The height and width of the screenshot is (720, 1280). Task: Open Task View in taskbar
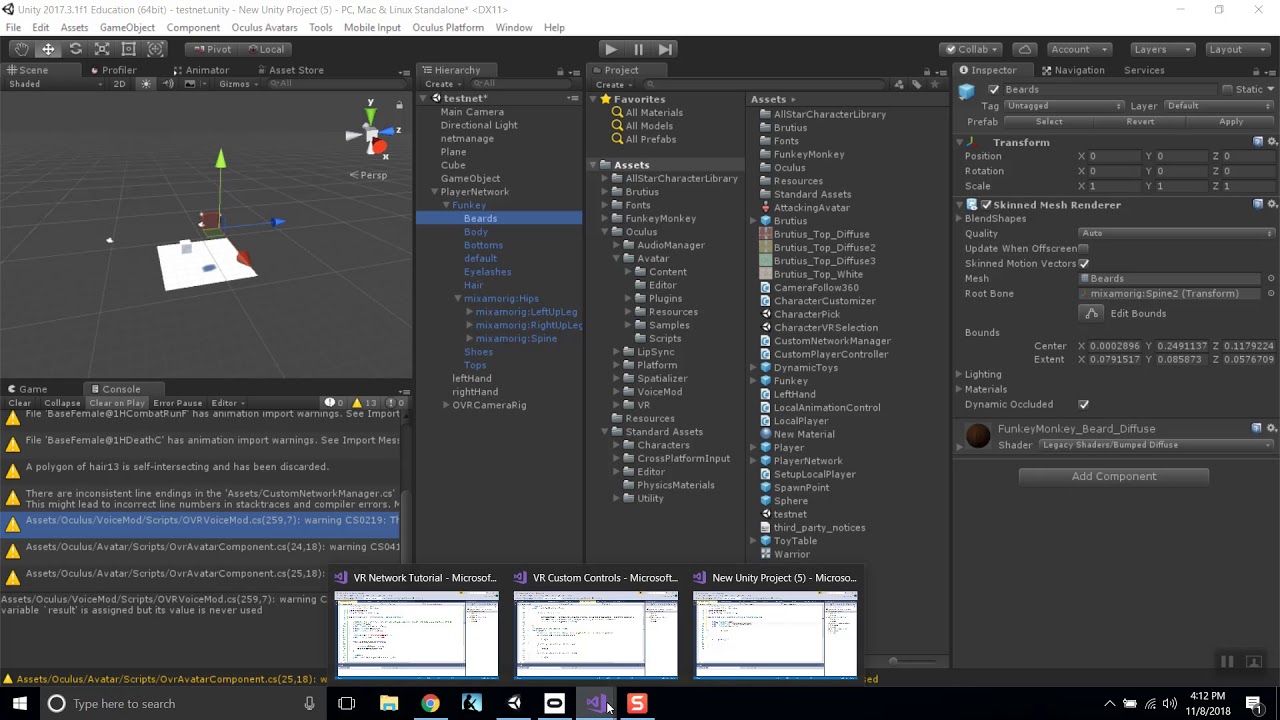[347, 704]
